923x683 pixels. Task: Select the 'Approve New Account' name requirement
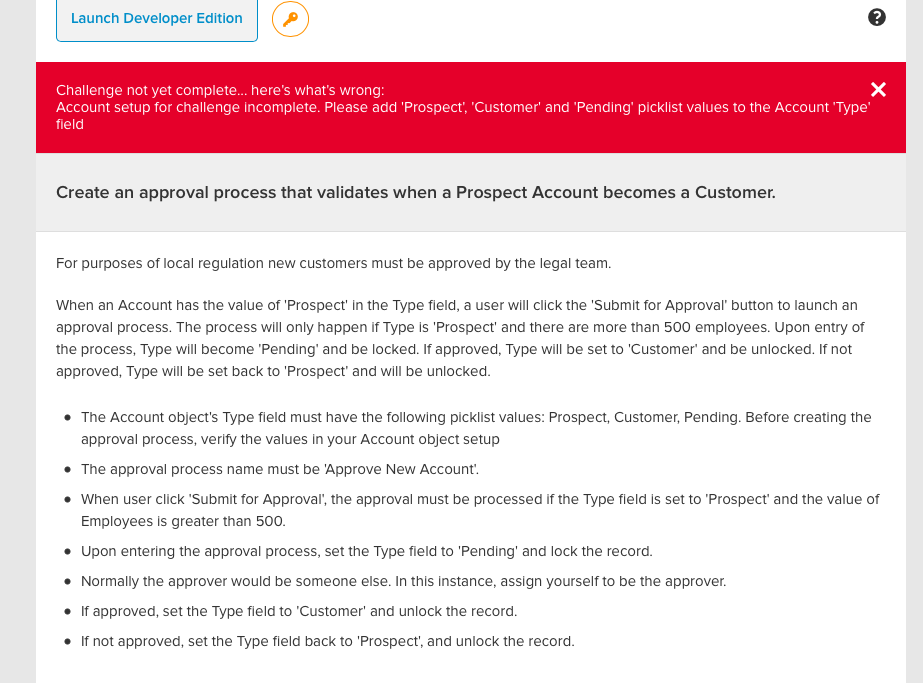[x=280, y=469]
